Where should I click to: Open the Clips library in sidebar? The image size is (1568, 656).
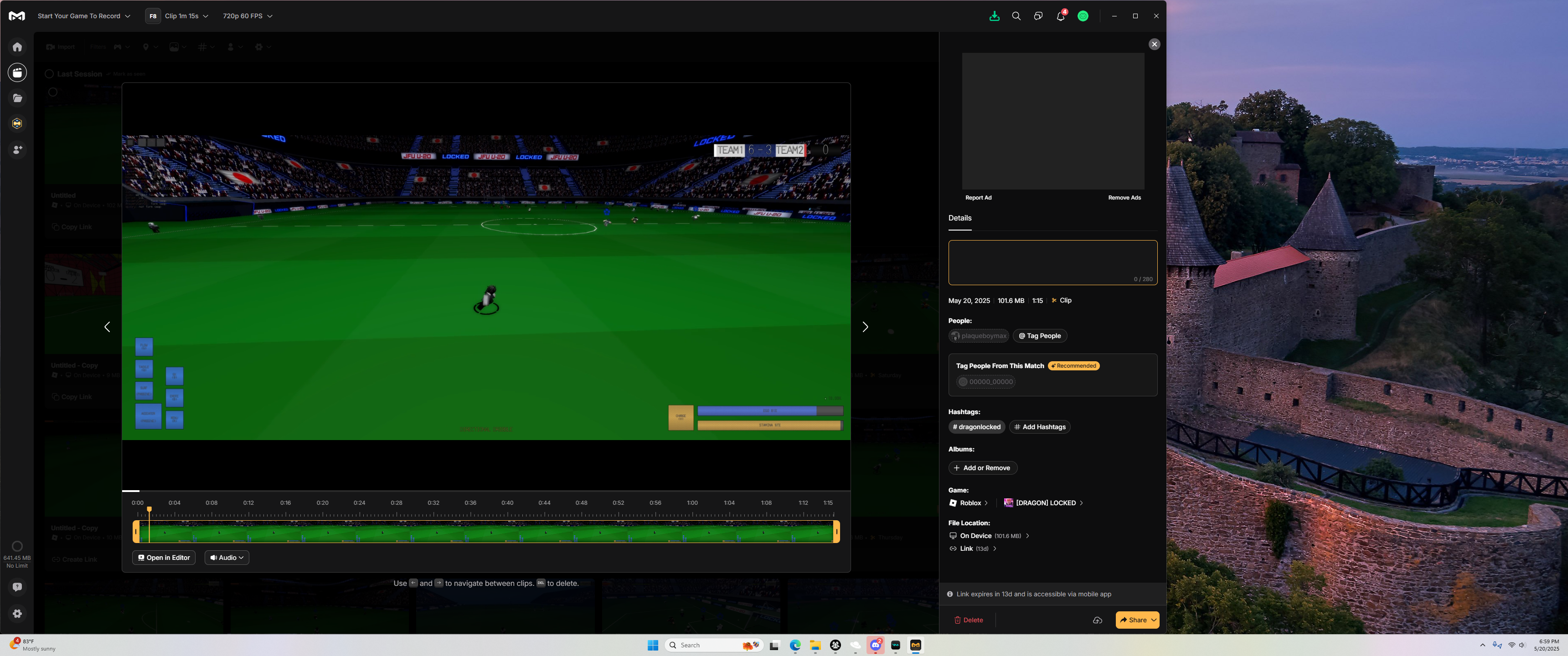coord(17,72)
